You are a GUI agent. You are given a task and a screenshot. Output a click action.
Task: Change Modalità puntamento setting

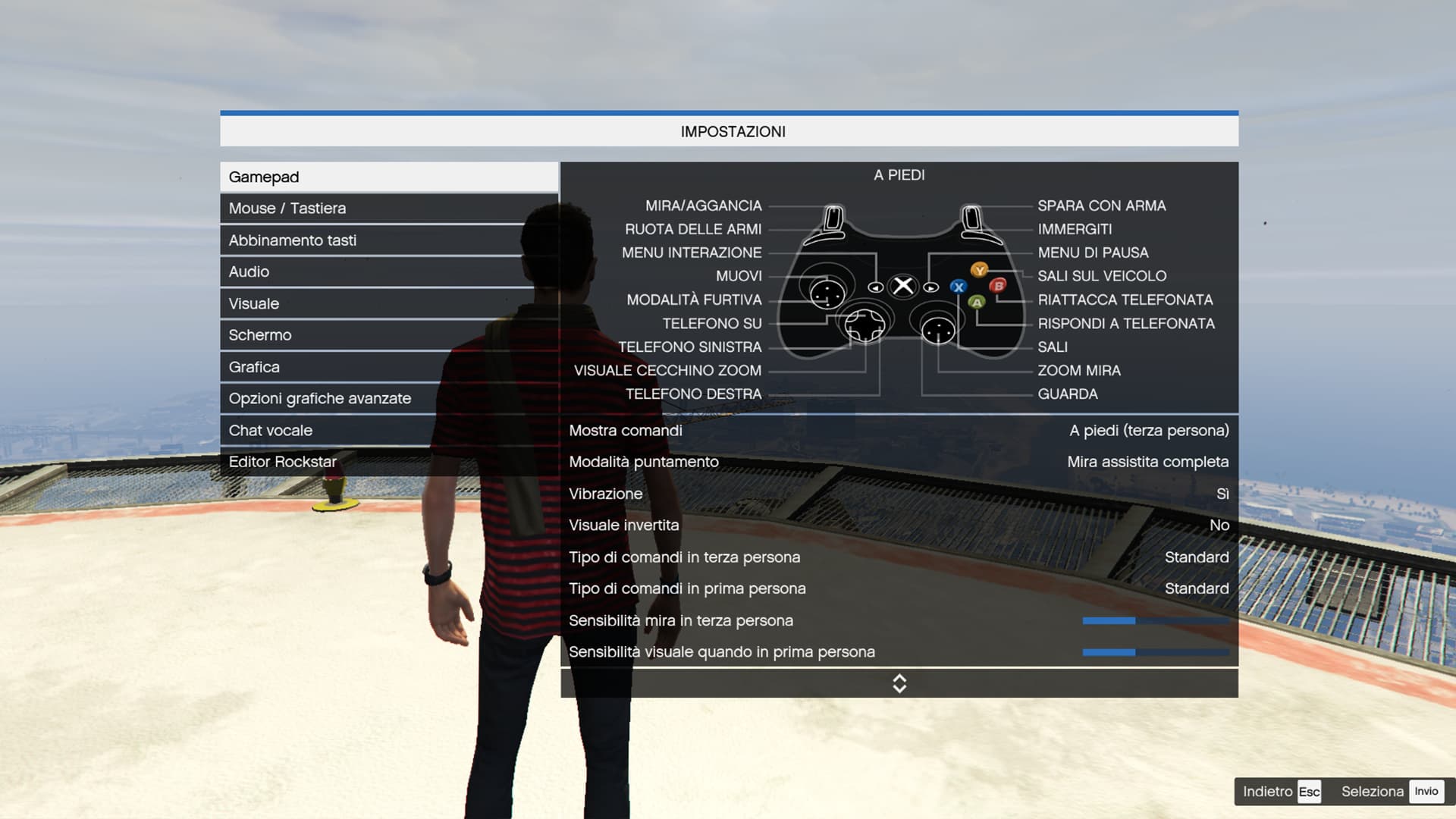click(899, 462)
